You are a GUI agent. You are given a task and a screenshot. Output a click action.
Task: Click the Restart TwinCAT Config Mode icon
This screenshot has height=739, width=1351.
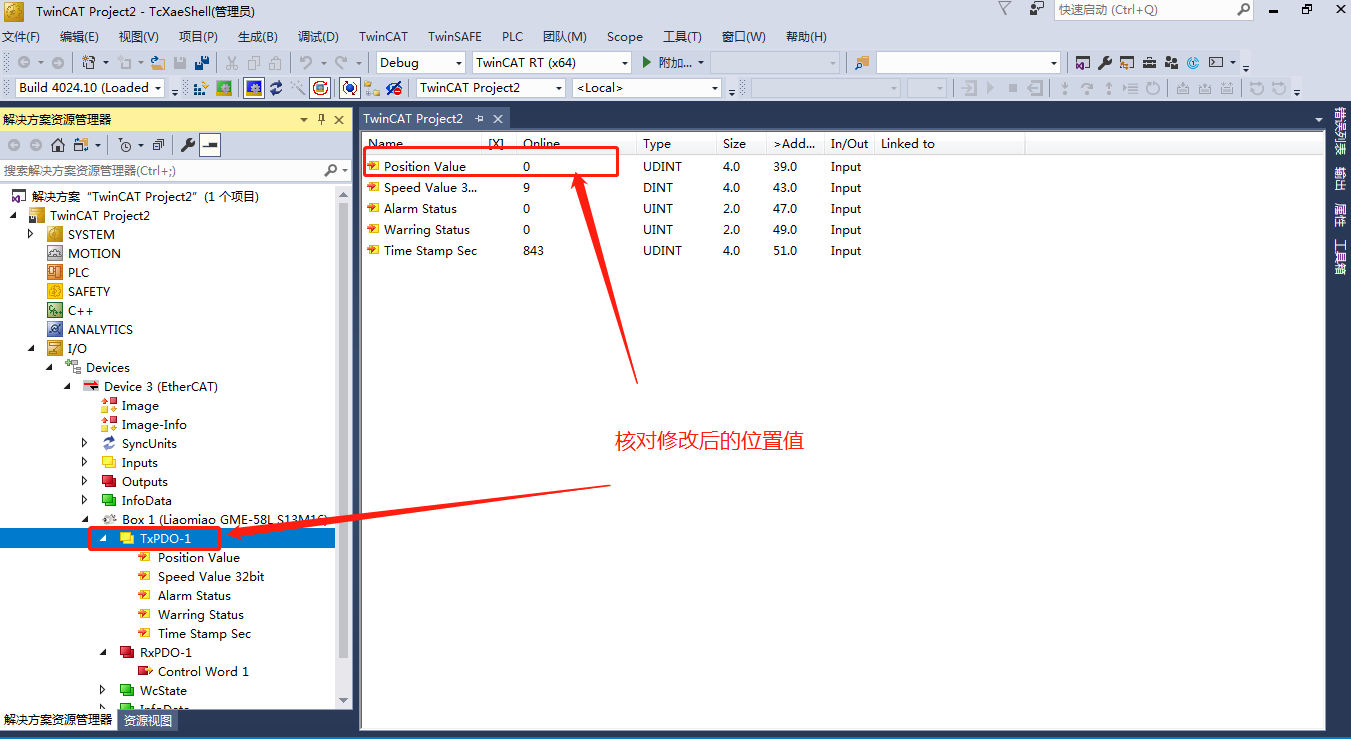pos(254,88)
